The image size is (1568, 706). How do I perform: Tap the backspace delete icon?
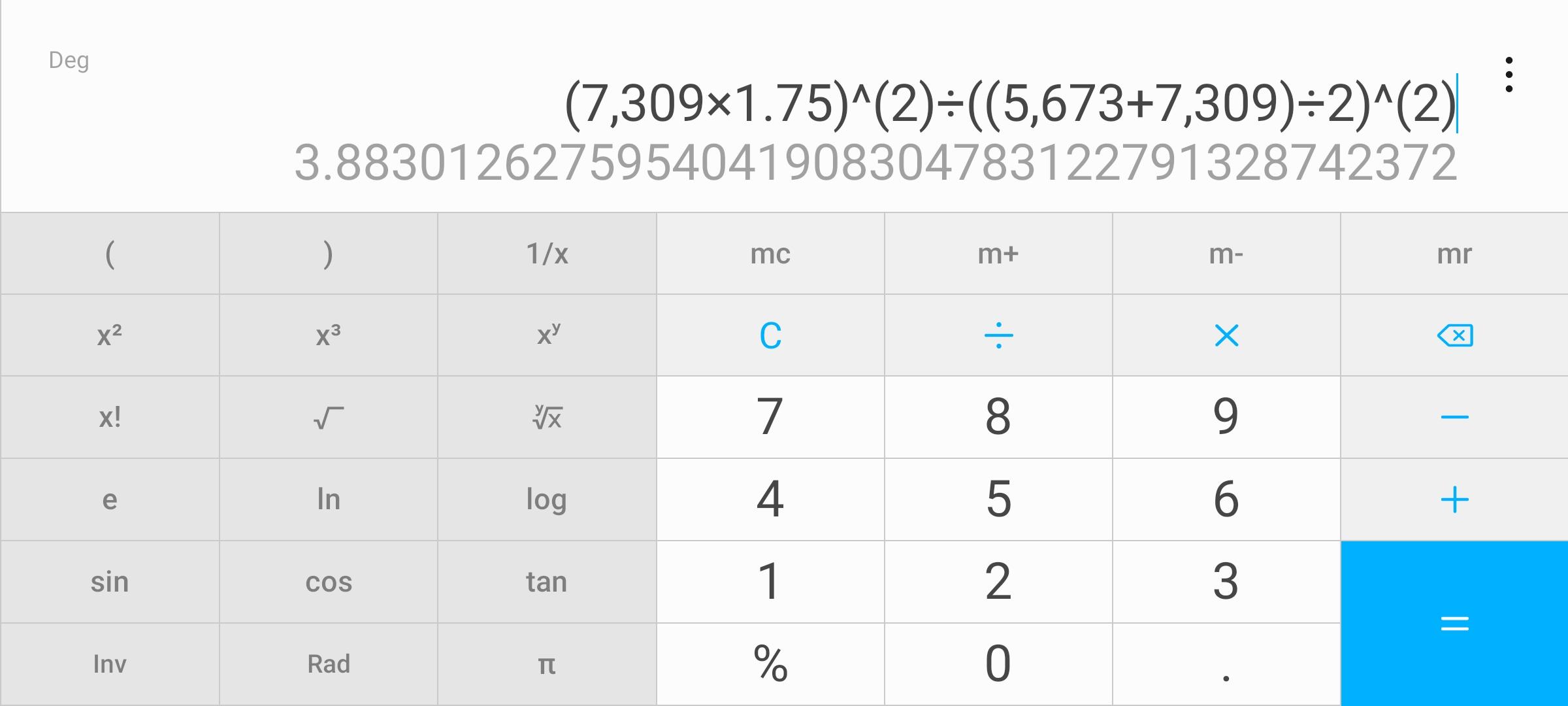(x=1454, y=335)
